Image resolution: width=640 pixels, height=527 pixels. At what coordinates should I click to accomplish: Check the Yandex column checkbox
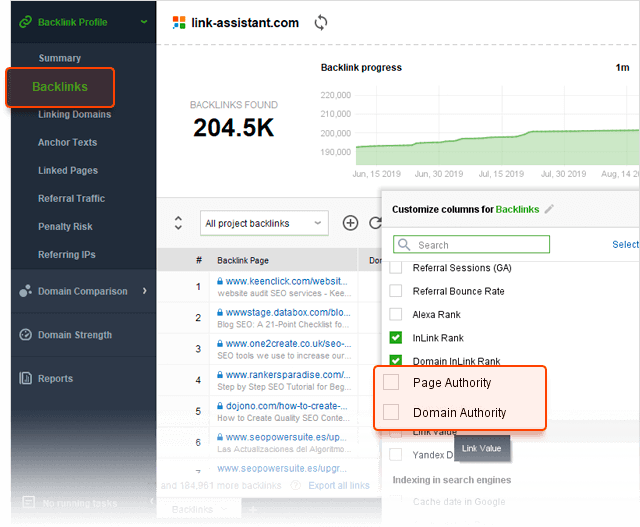click(396, 454)
